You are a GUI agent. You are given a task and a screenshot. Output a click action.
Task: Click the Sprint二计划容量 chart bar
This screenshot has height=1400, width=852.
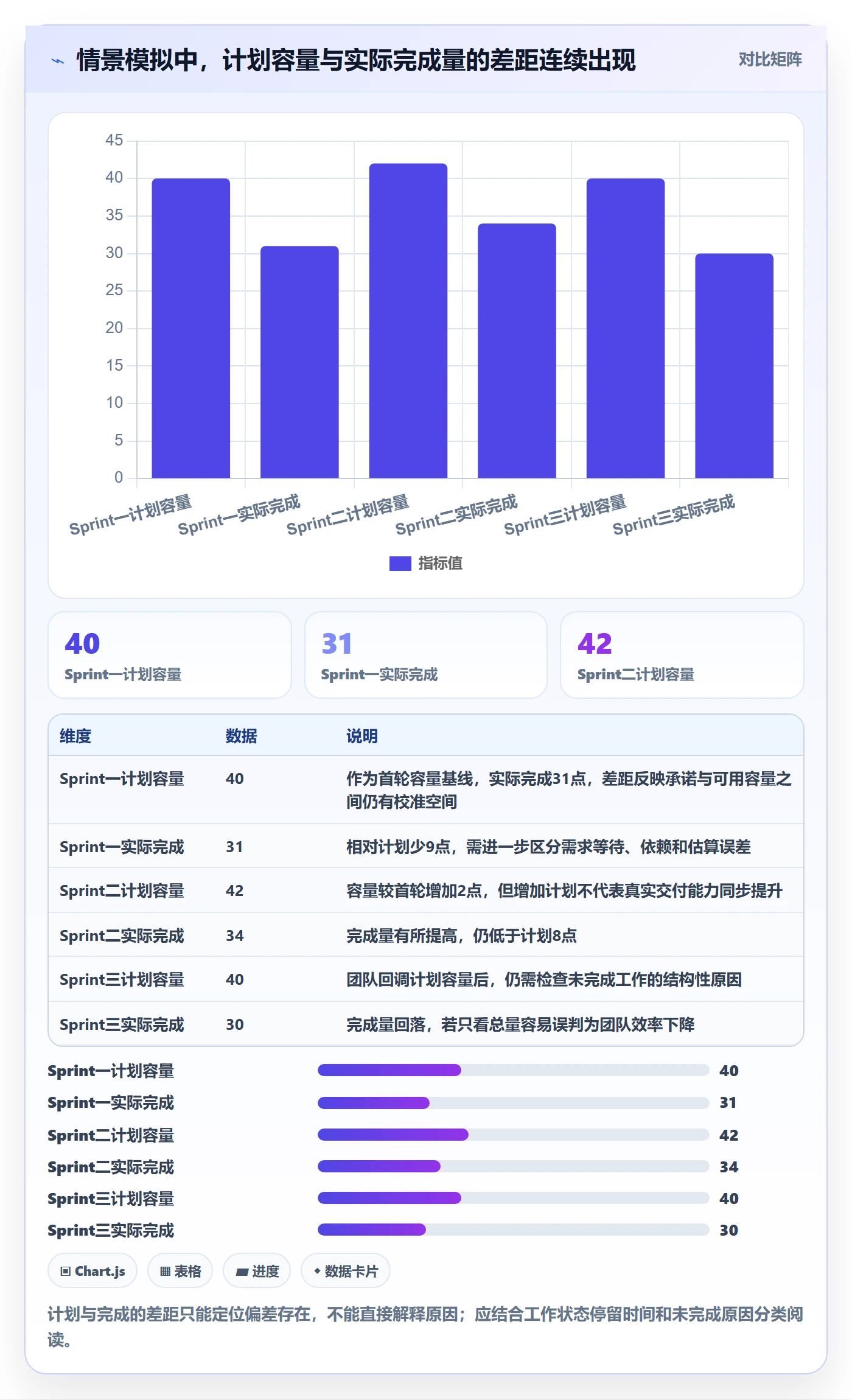coord(408,321)
